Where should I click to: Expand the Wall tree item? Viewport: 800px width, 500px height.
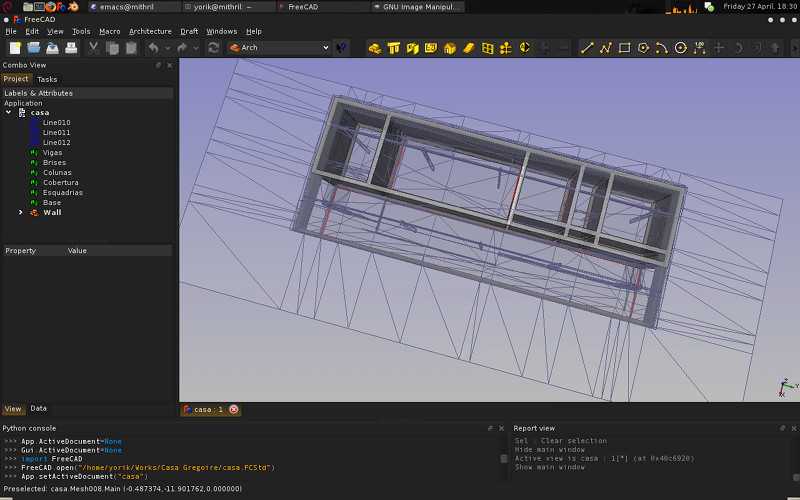coord(21,213)
